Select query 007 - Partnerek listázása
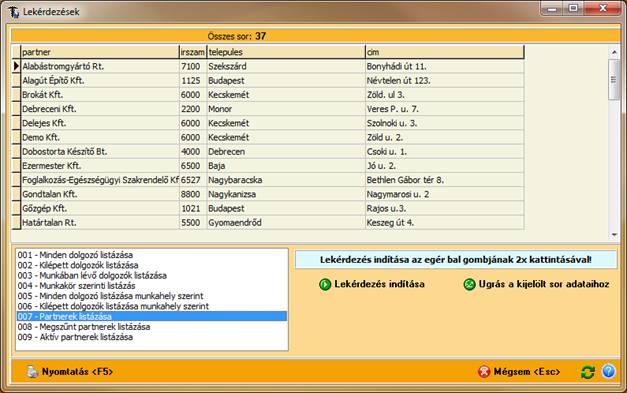627x393 pixels. click(152, 317)
